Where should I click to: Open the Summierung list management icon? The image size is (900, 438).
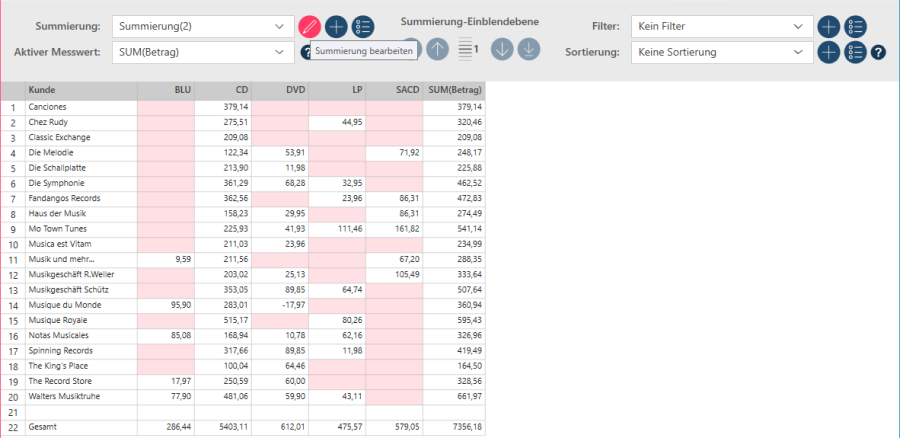pyautogui.click(x=364, y=27)
